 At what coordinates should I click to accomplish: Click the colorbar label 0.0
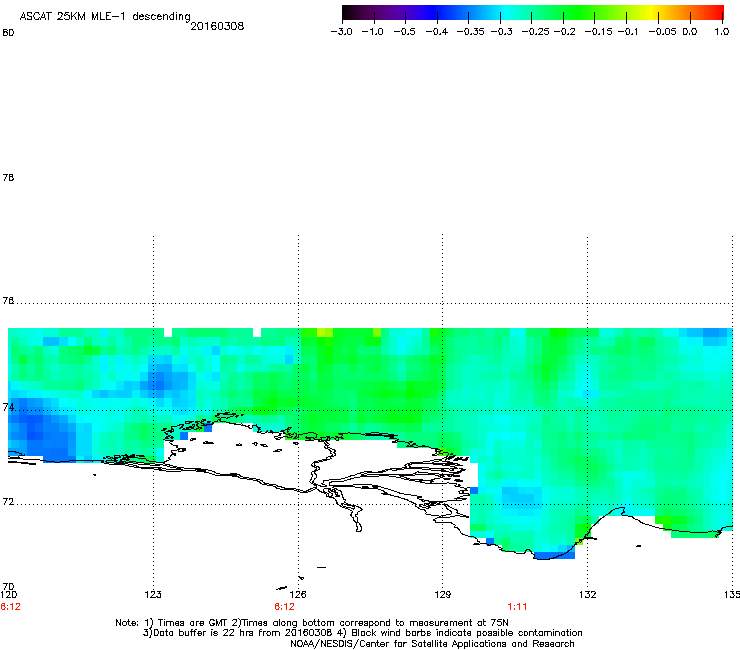[x=690, y=32]
